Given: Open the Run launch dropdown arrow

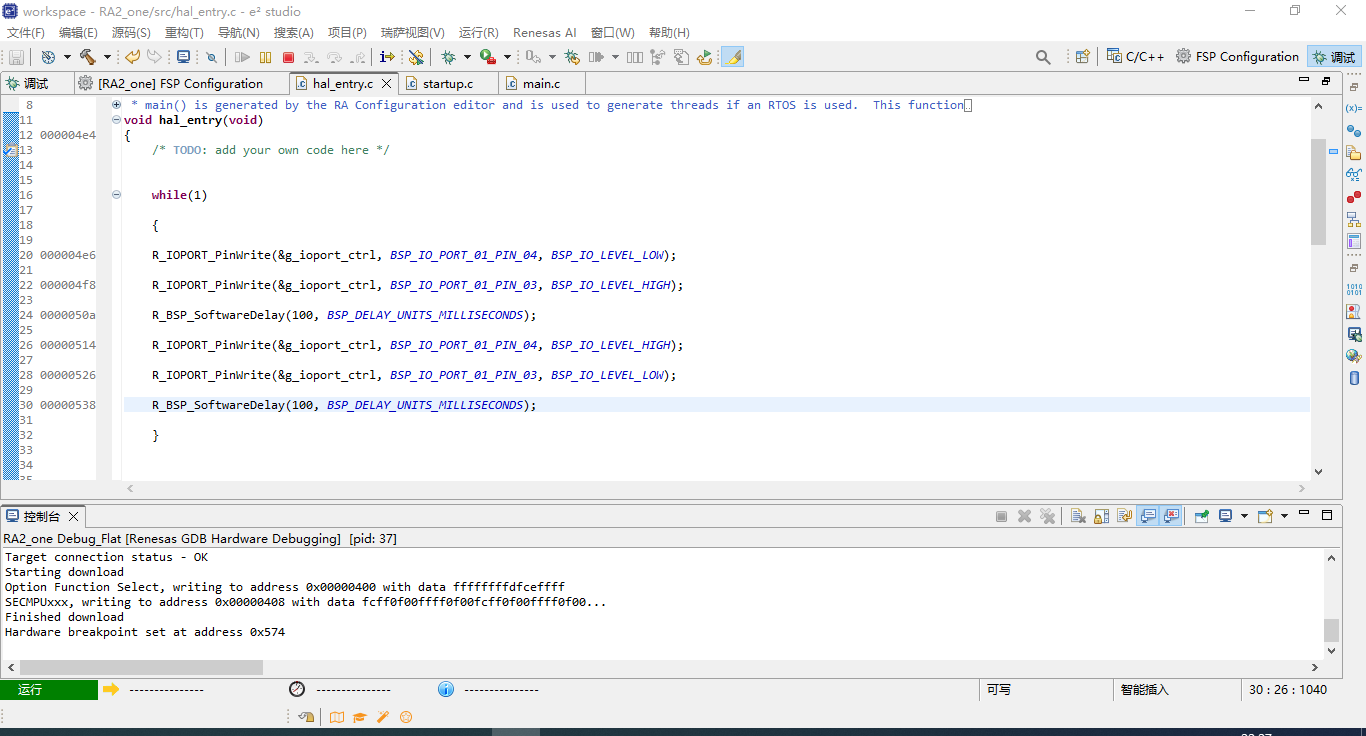Looking at the screenshot, I should pos(507,57).
